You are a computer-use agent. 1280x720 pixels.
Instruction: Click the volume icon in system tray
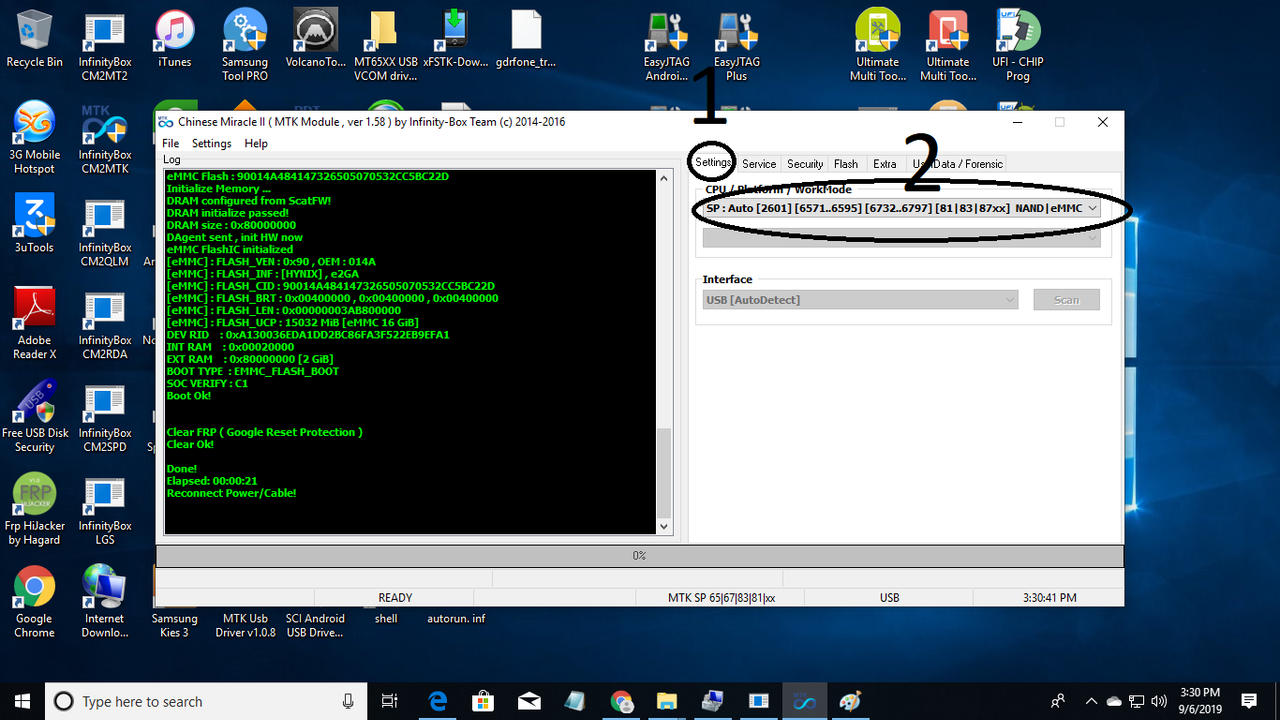click(x=1160, y=701)
